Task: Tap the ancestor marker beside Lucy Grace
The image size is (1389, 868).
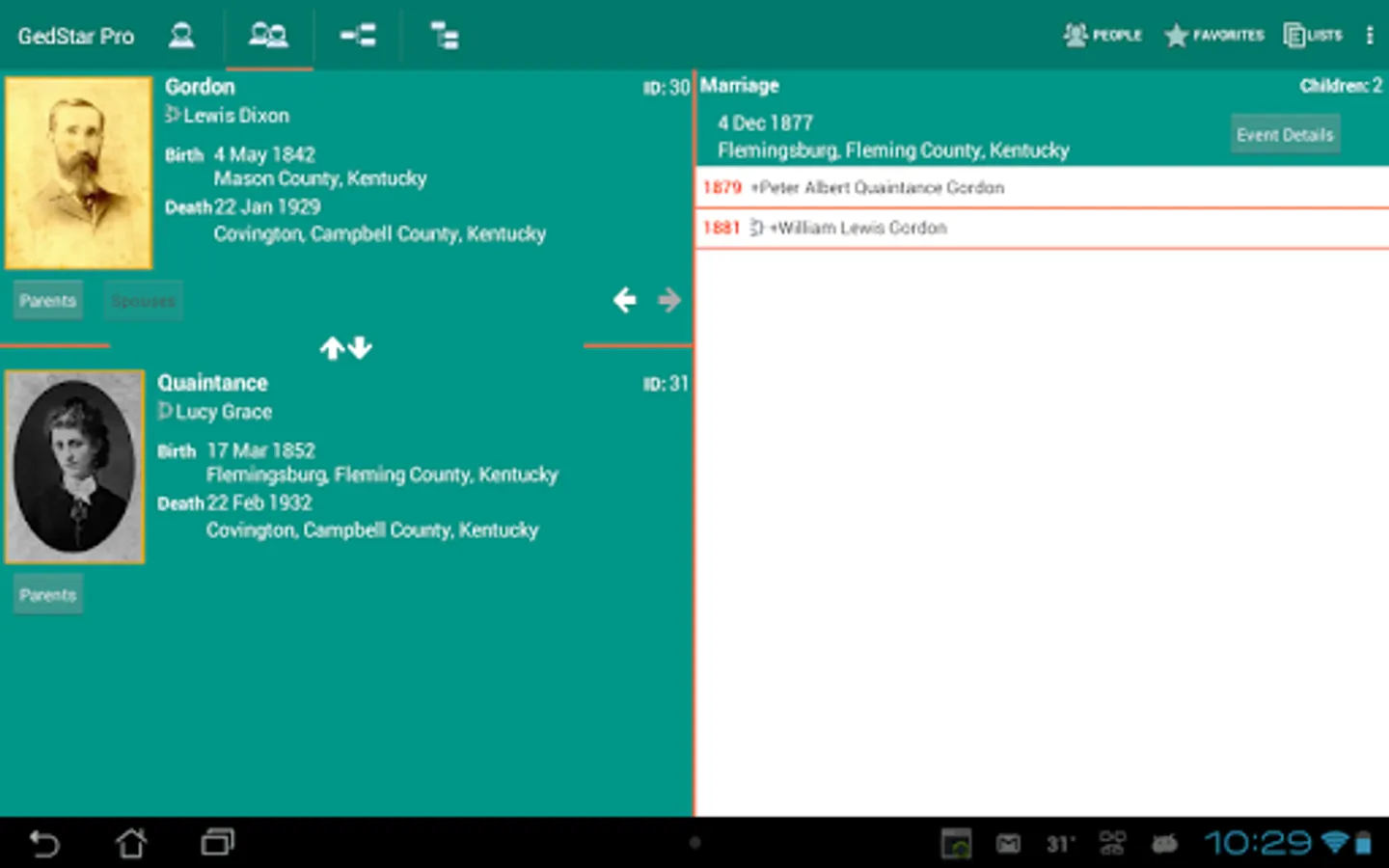Action: coord(165,411)
